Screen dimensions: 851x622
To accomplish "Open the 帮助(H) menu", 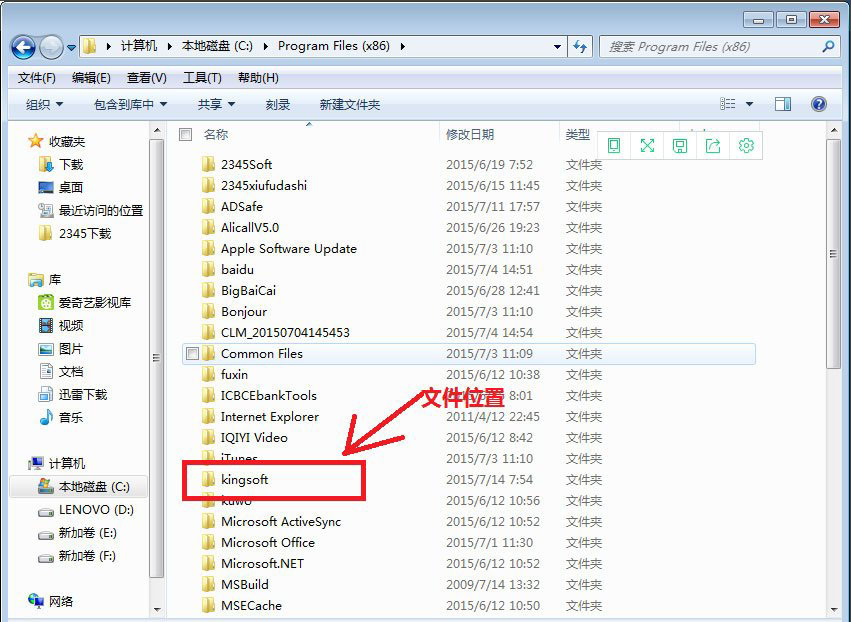I will [x=258, y=78].
